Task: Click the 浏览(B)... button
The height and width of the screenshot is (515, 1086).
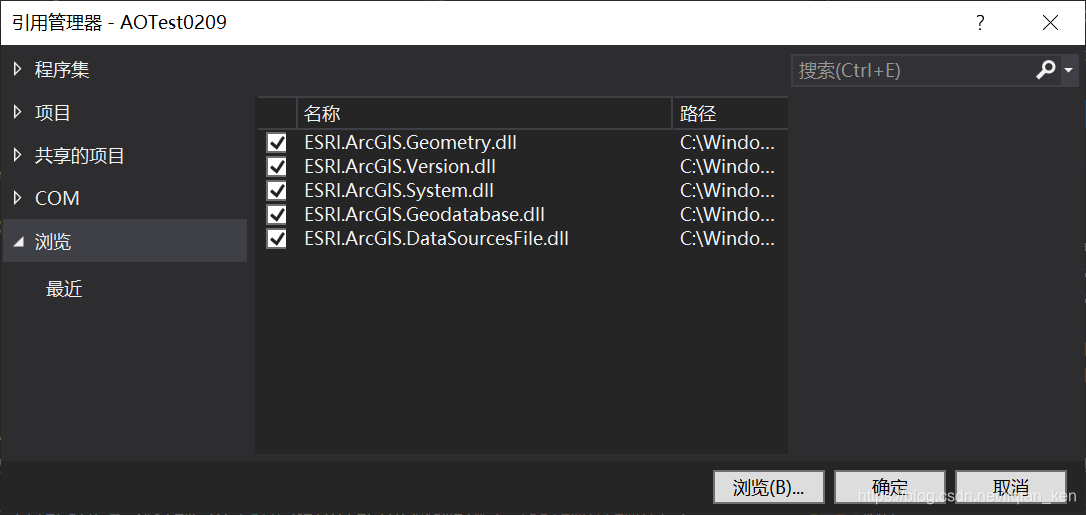Action: [x=769, y=487]
